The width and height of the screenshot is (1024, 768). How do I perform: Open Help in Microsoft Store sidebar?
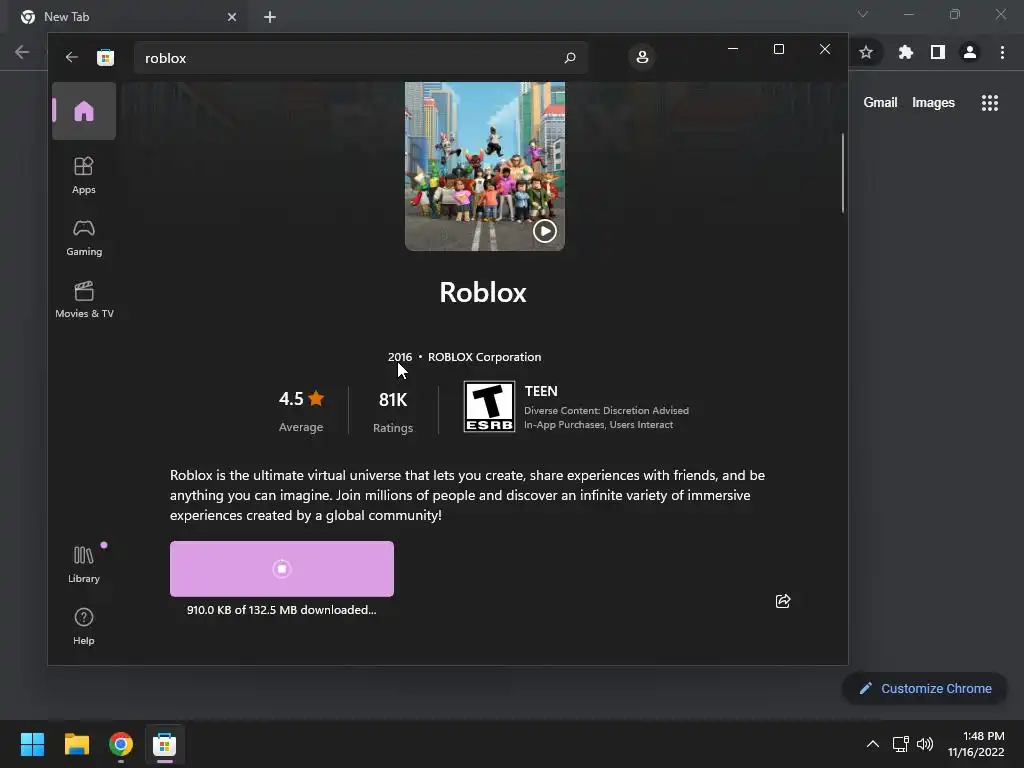pyautogui.click(x=84, y=627)
